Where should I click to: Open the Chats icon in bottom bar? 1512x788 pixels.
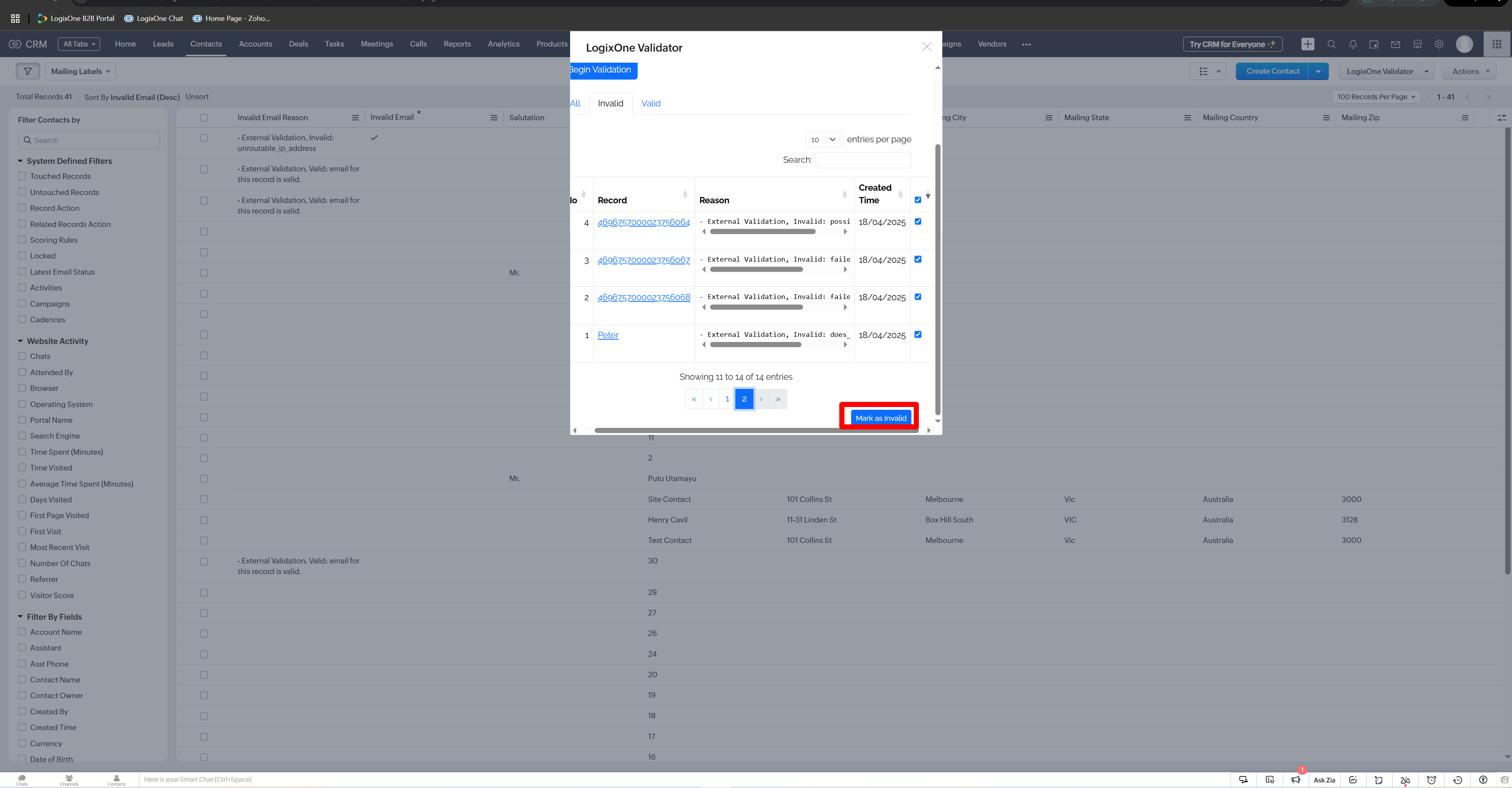[22, 780]
